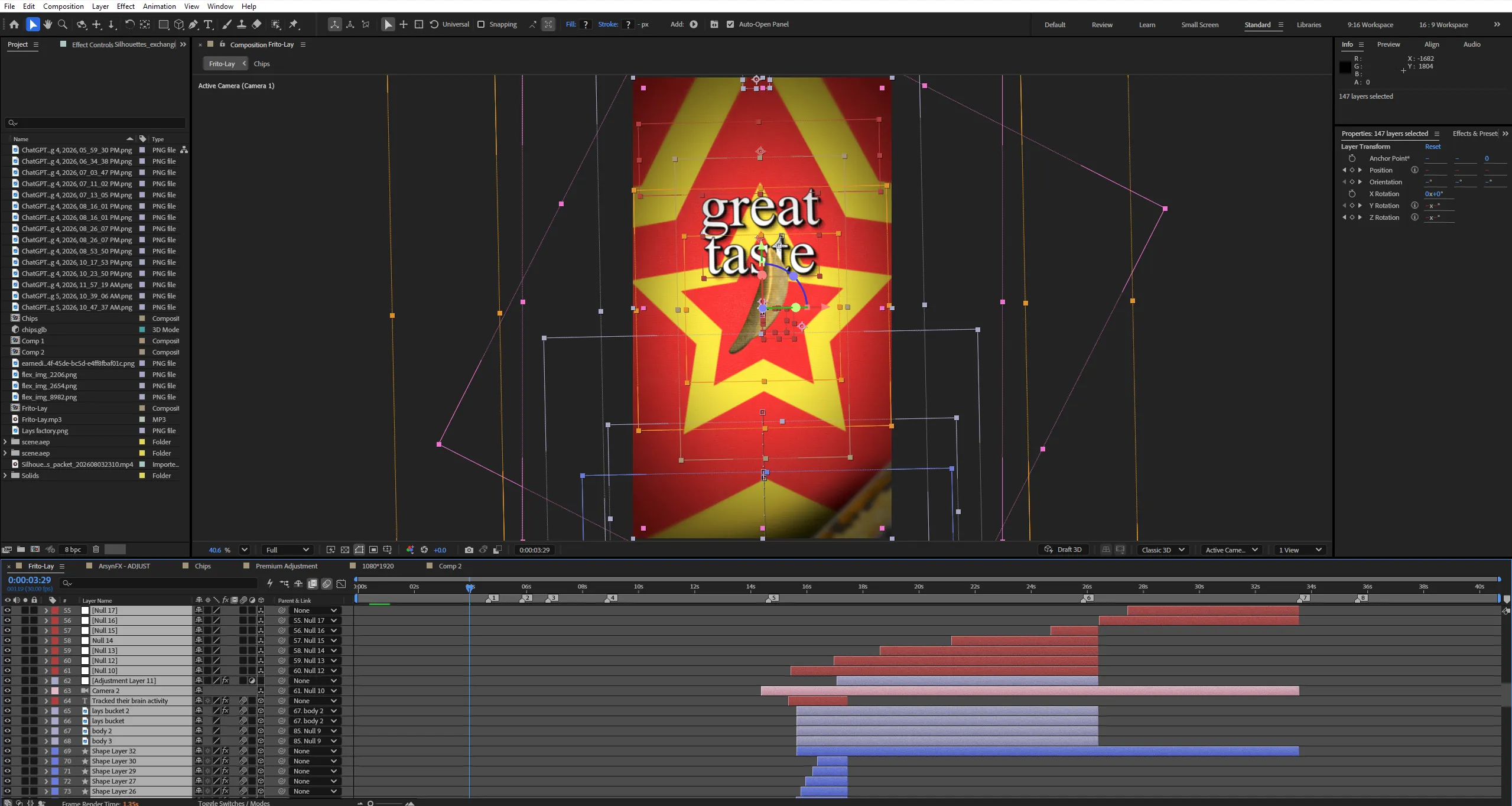This screenshot has height=806, width=1512.
Task: Open the parent dropdown for Camera 2
Action: coord(315,691)
